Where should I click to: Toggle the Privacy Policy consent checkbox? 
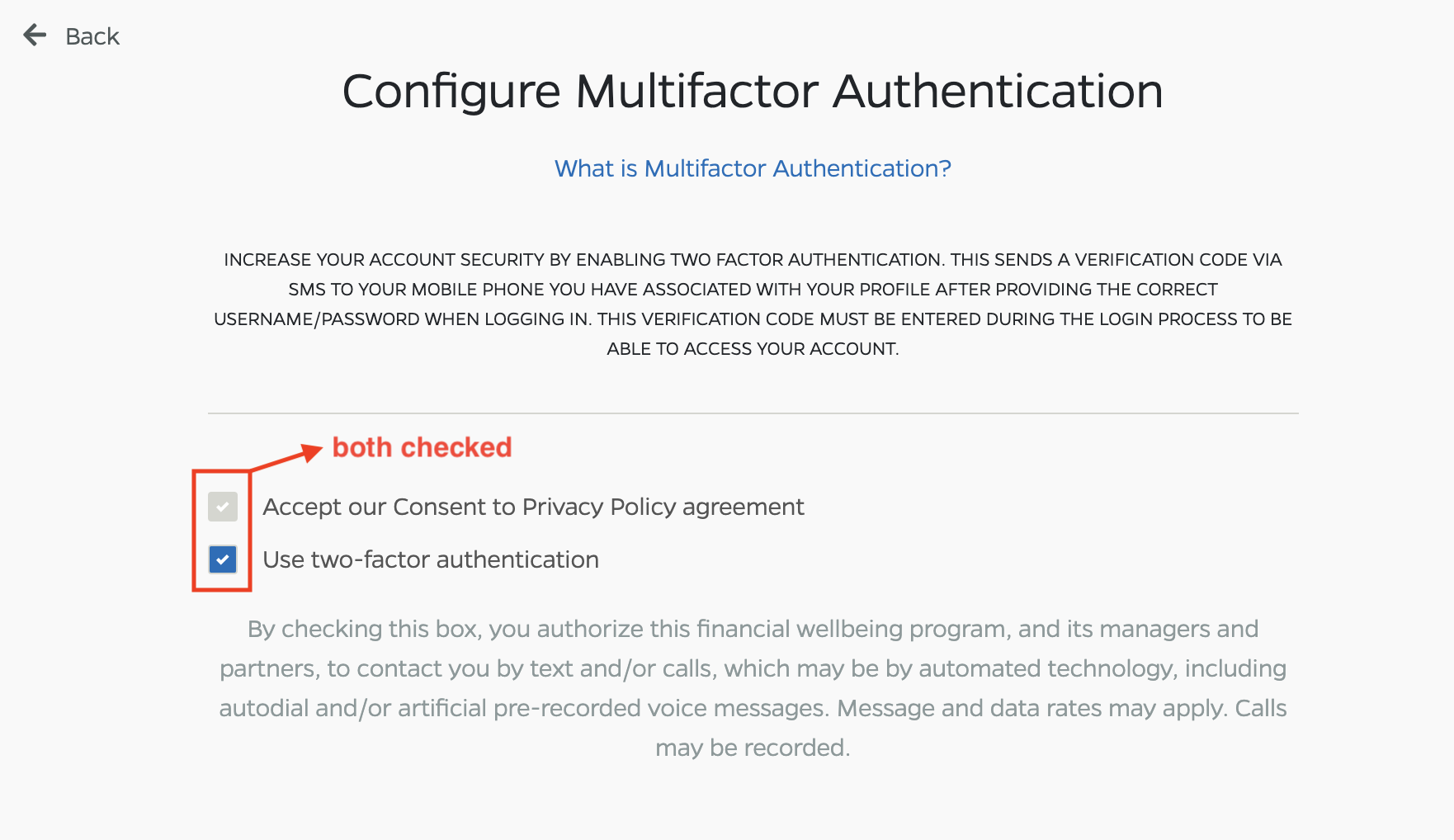click(x=223, y=507)
